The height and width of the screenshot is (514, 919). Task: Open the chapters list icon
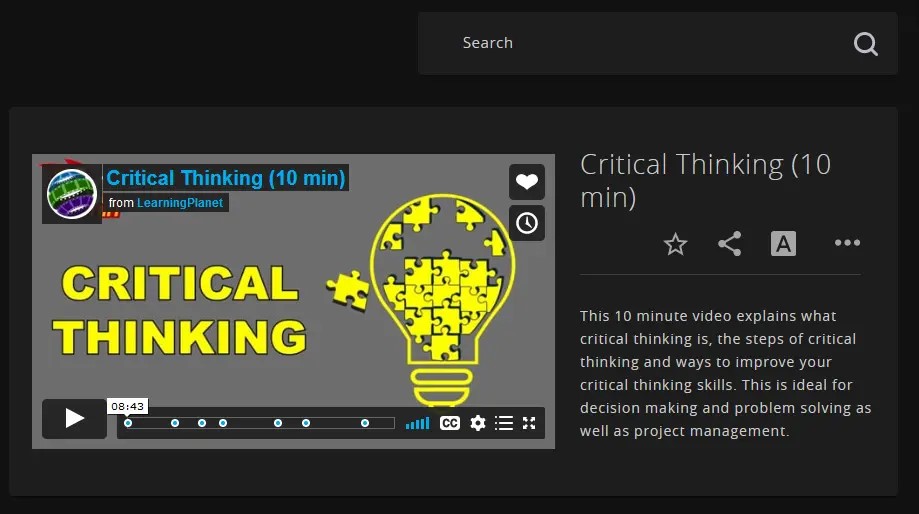coord(504,423)
